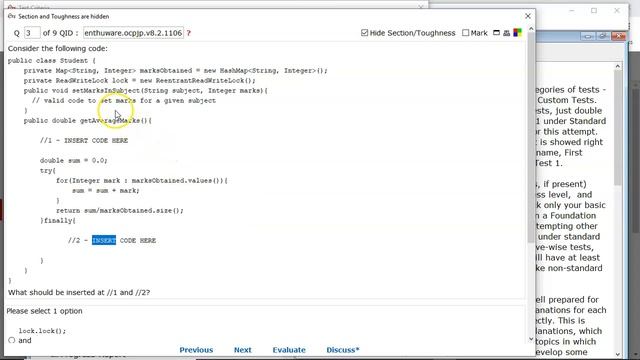This screenshot has height=360, width=640.
Task: Go to the Previous question
Action: (x=196, y=350)
